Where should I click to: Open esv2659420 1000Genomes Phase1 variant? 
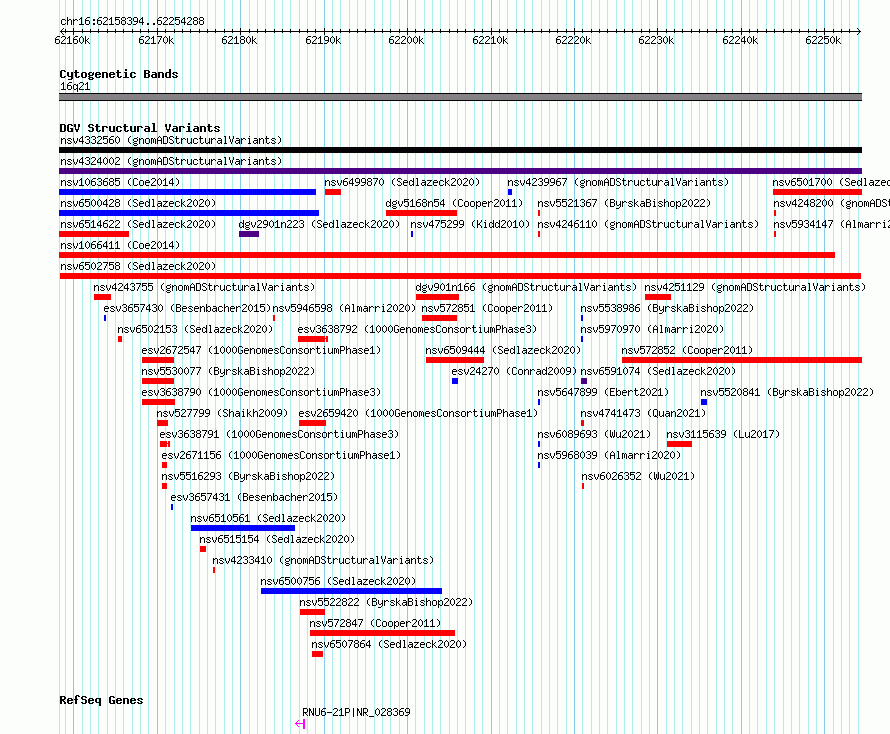coord(418,413)
